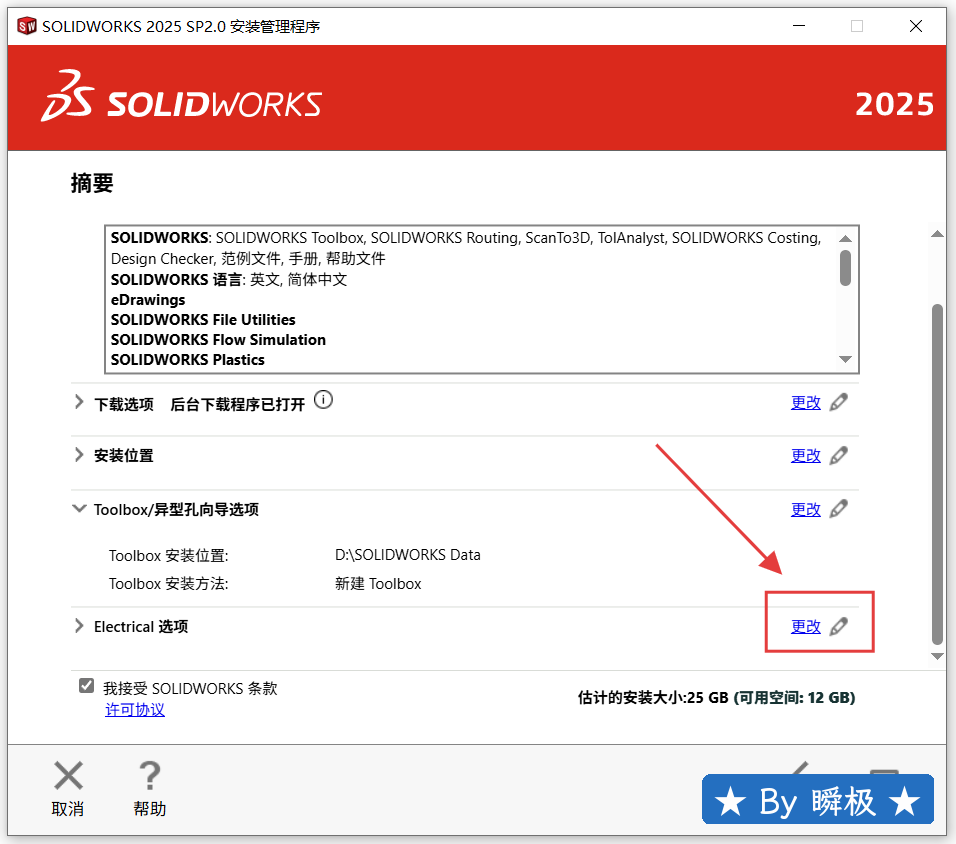The width and height of the screenshot is (956, 844).
Task: Click the pencil icon for Electrical 选项
Action: coord(838,626)
